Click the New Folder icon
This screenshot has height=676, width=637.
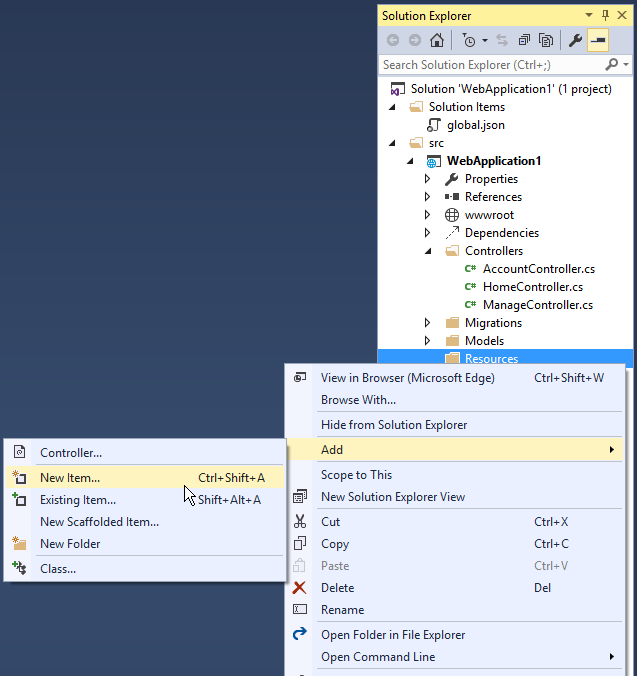(x=19, y=544)
